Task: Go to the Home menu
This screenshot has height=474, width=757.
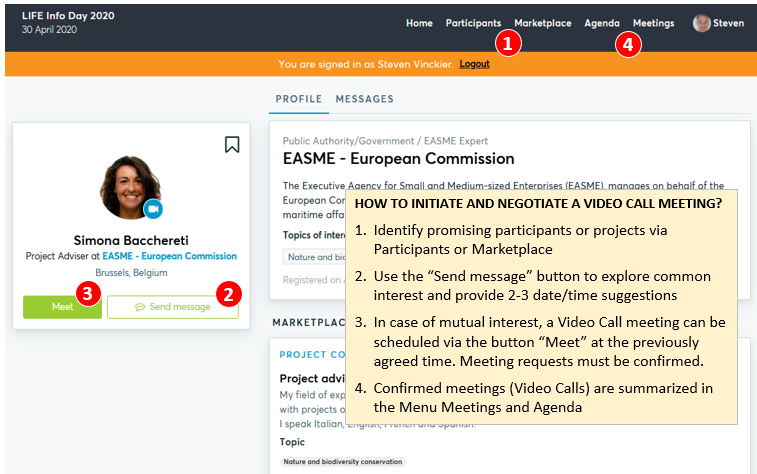Action: (x=419, y=23)
